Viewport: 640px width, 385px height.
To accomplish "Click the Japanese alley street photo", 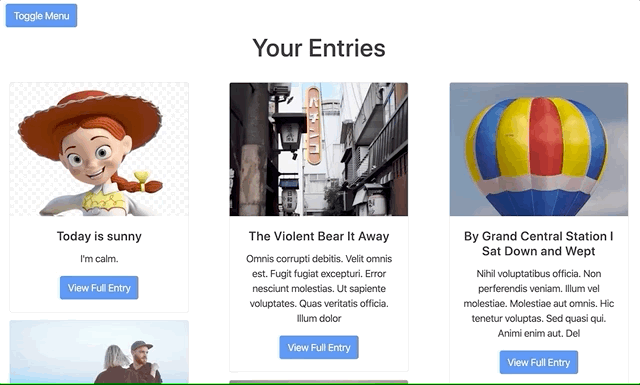I will (x=319, y=149).
